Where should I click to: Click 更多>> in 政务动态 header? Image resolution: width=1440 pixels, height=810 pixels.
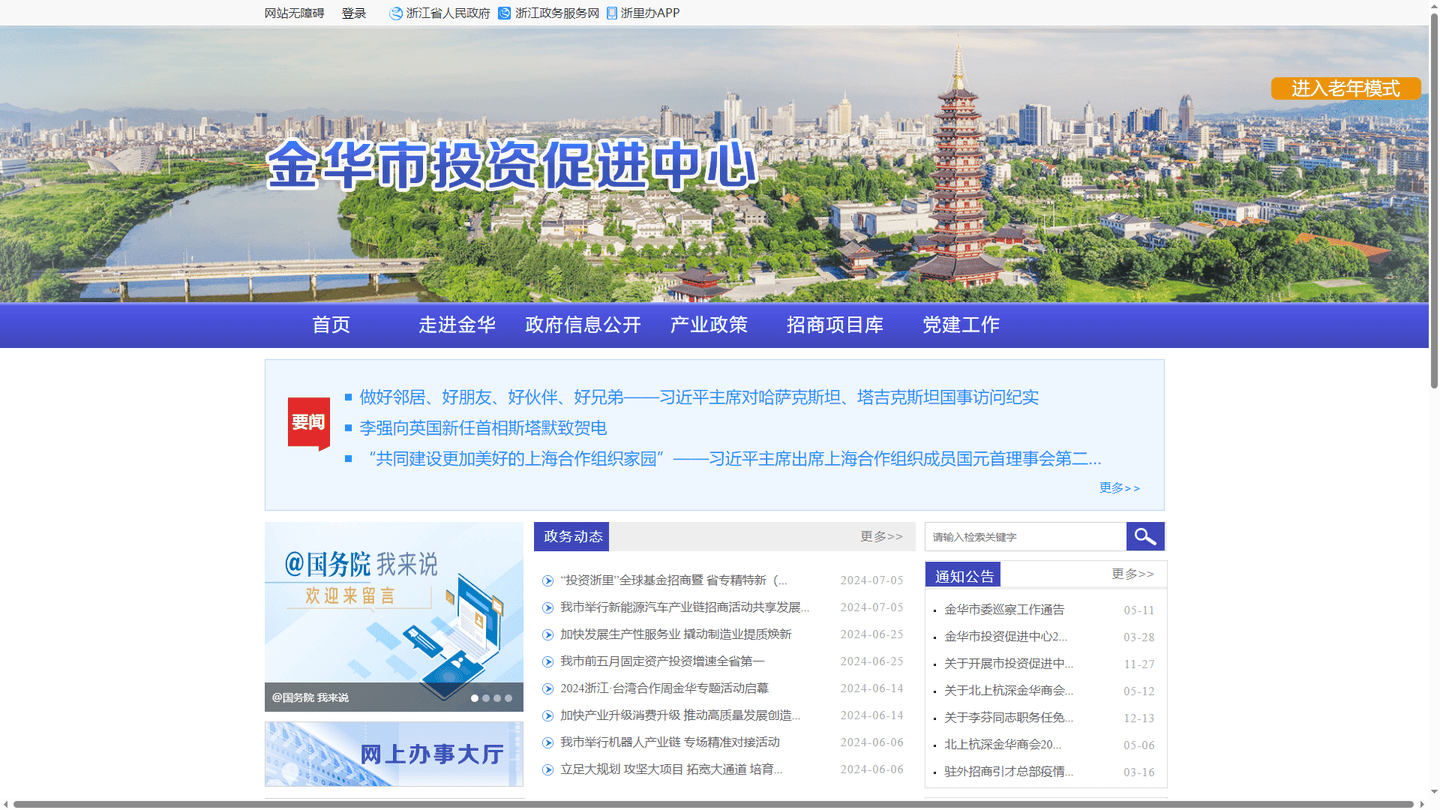coord(881,537)
